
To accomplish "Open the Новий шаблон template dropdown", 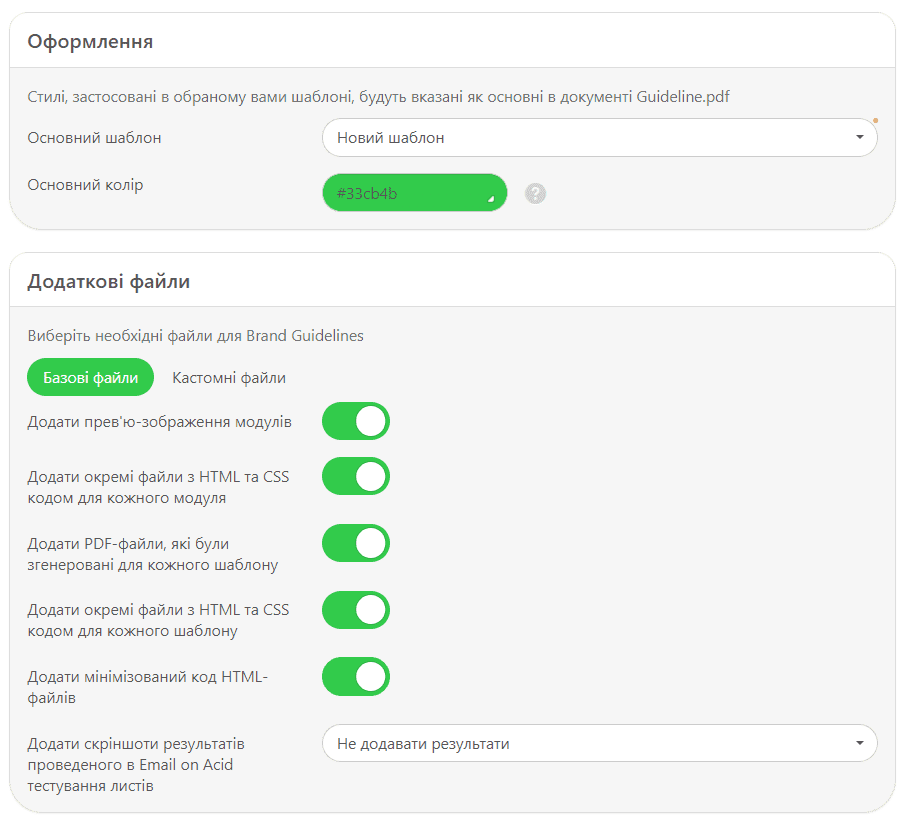I will pyautogui.click(x=599, y=137).
